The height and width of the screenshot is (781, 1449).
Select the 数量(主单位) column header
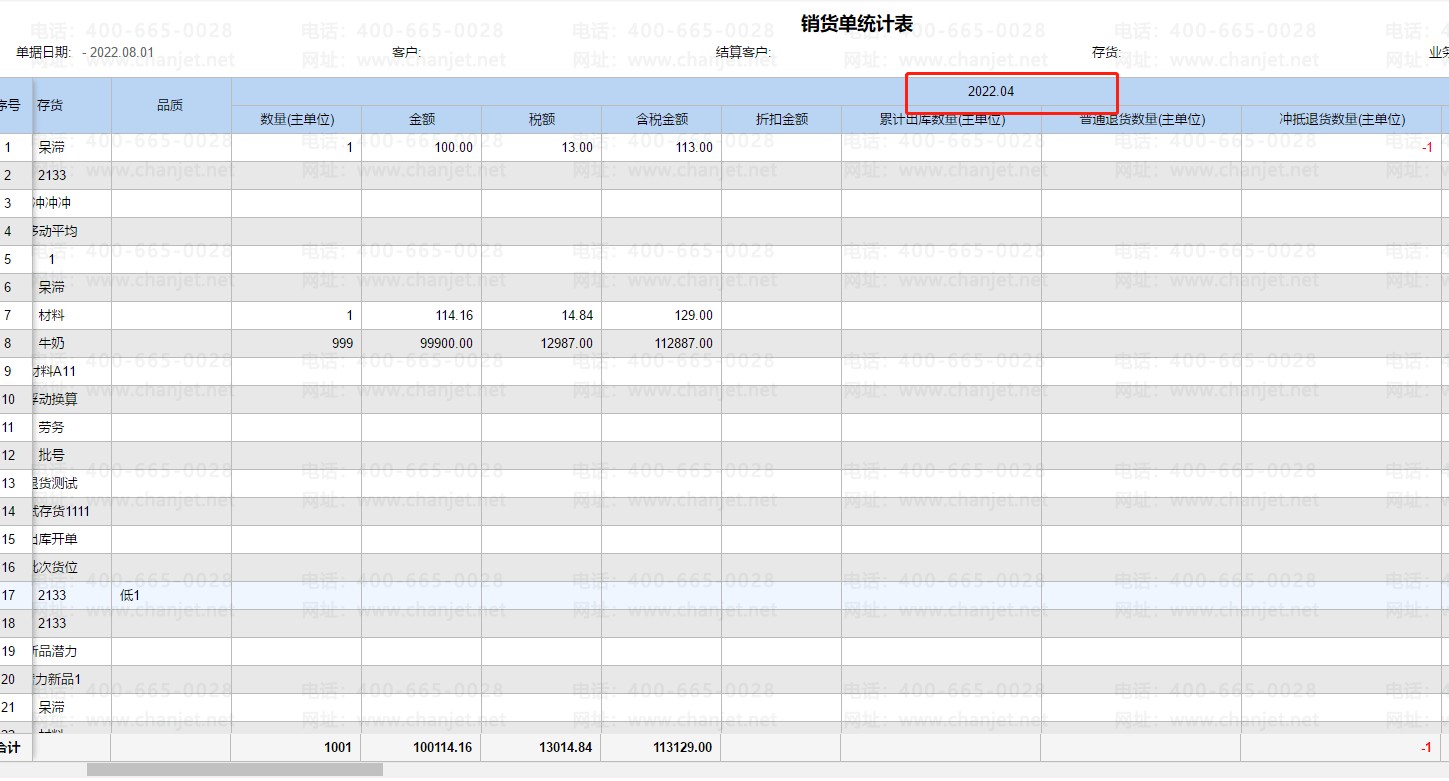pos(297,119)
